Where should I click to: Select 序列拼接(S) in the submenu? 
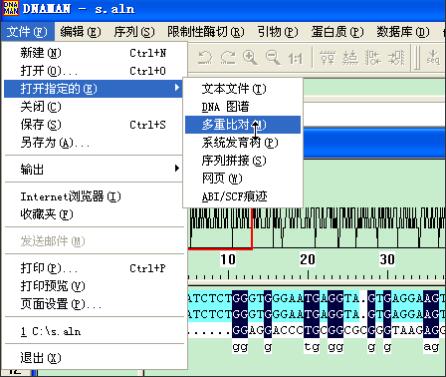(243, 161)
